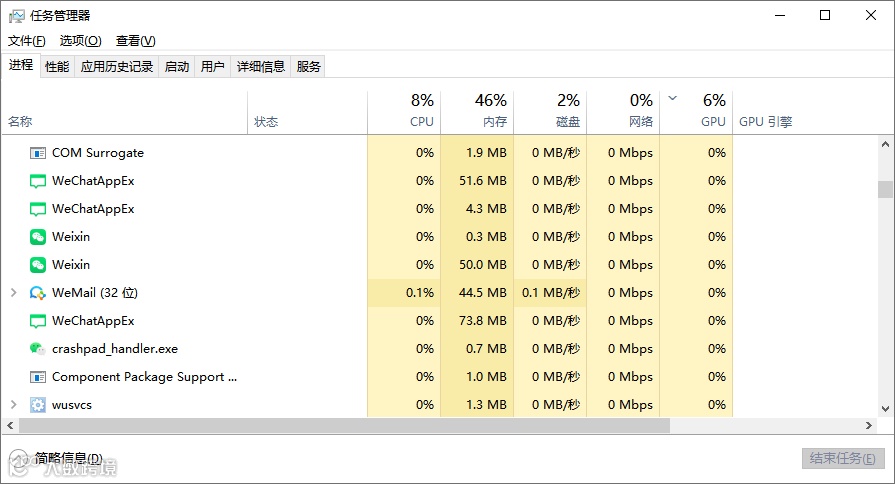
Task: Collapse to 简略信息 view via arrow icon
Action: (19, 458)
